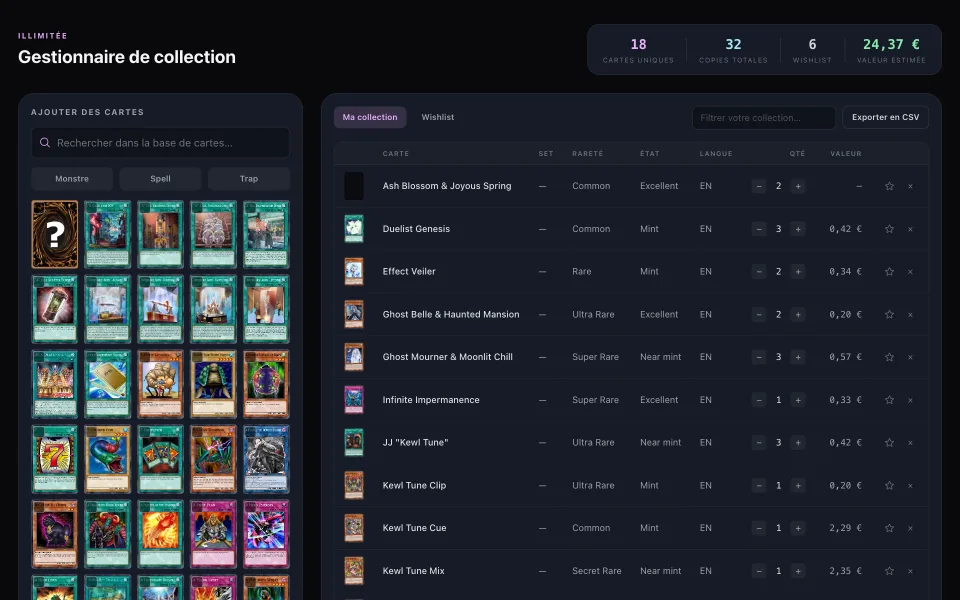Click the Kewl Tune Clip card name

(414, 486)
